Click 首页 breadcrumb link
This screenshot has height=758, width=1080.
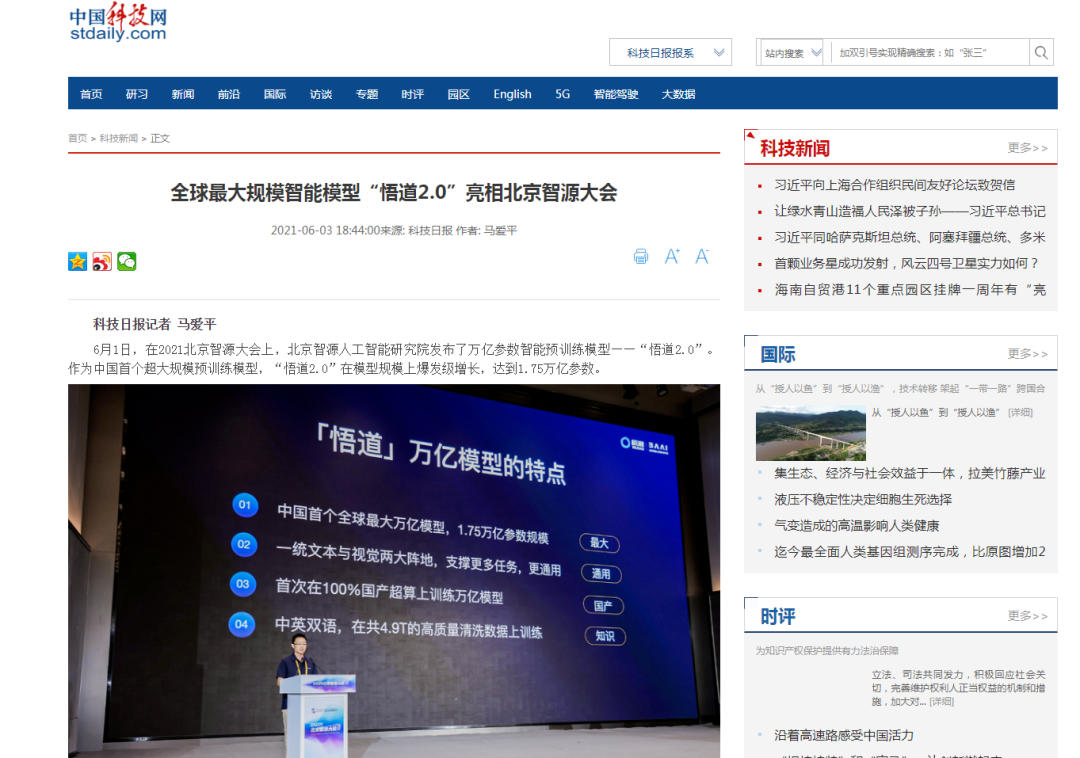[x=77, y=138]
